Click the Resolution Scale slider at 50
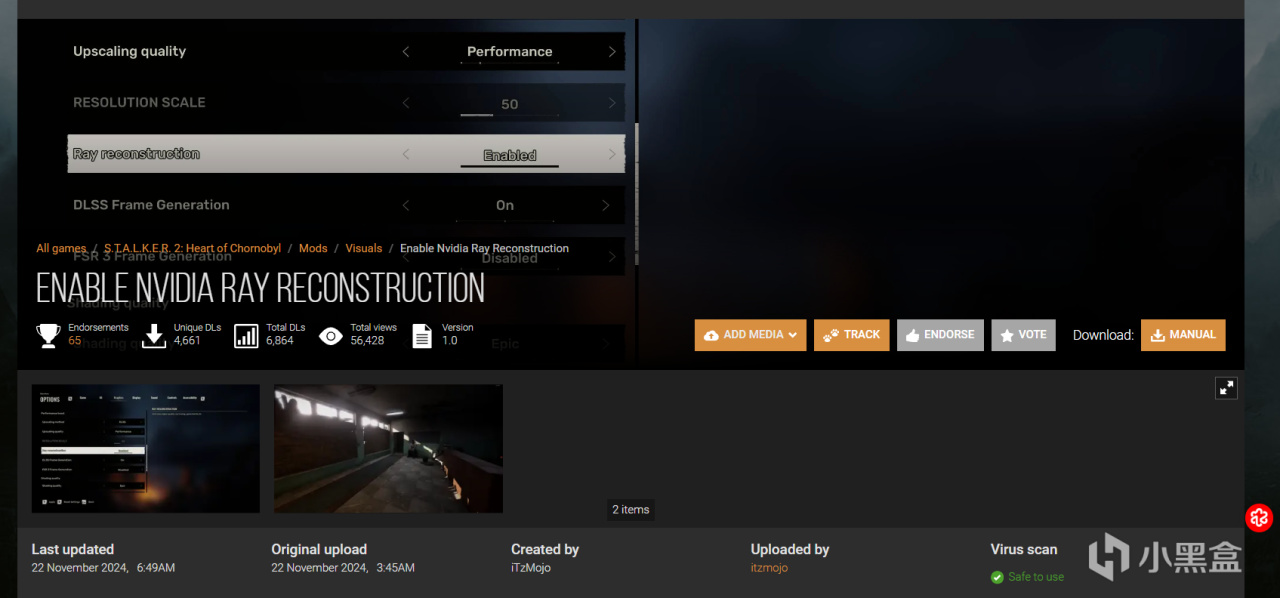This screenshot has width=1280, height=598. coord(509,104)
